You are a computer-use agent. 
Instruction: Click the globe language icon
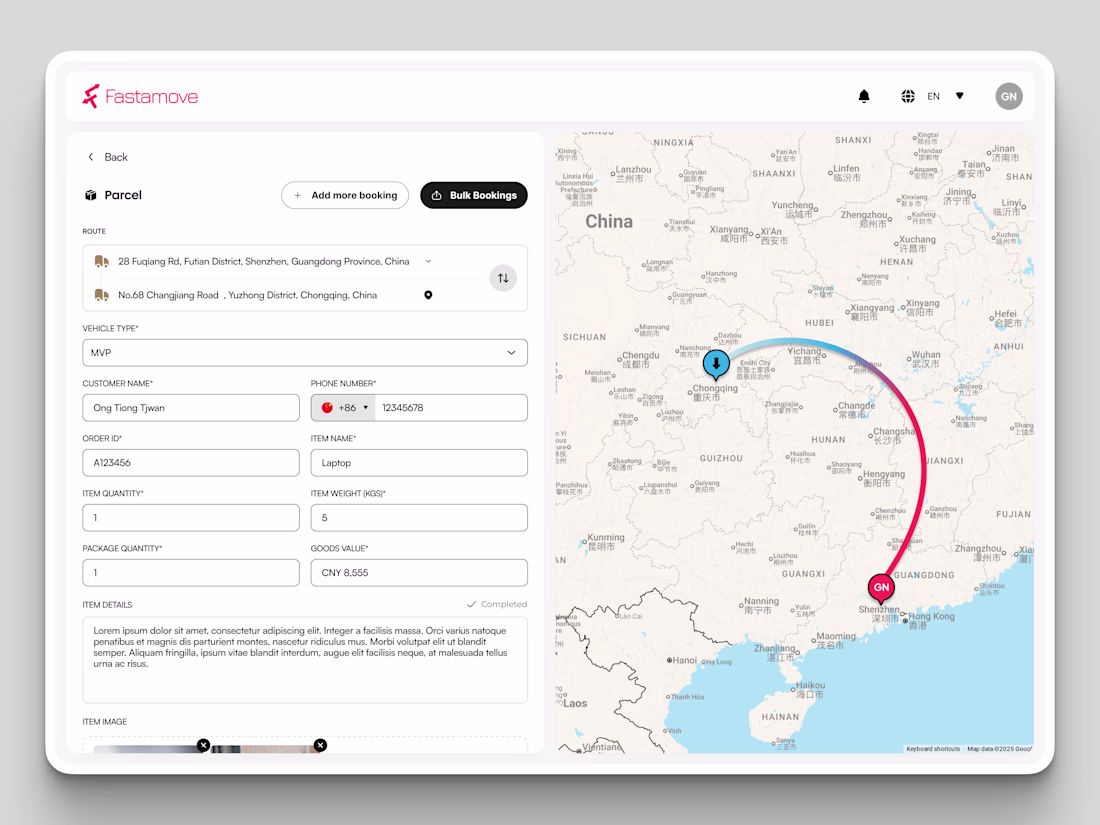908,96
